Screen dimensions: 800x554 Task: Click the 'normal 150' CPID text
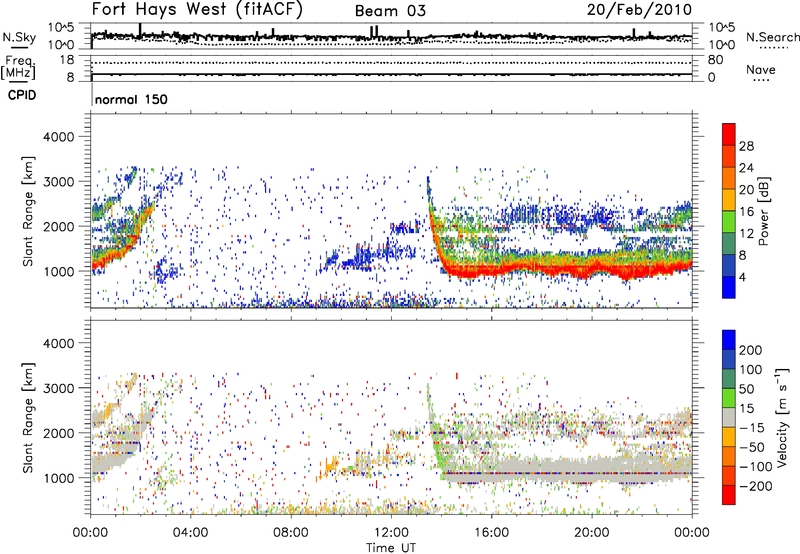[x=131, y=99]
